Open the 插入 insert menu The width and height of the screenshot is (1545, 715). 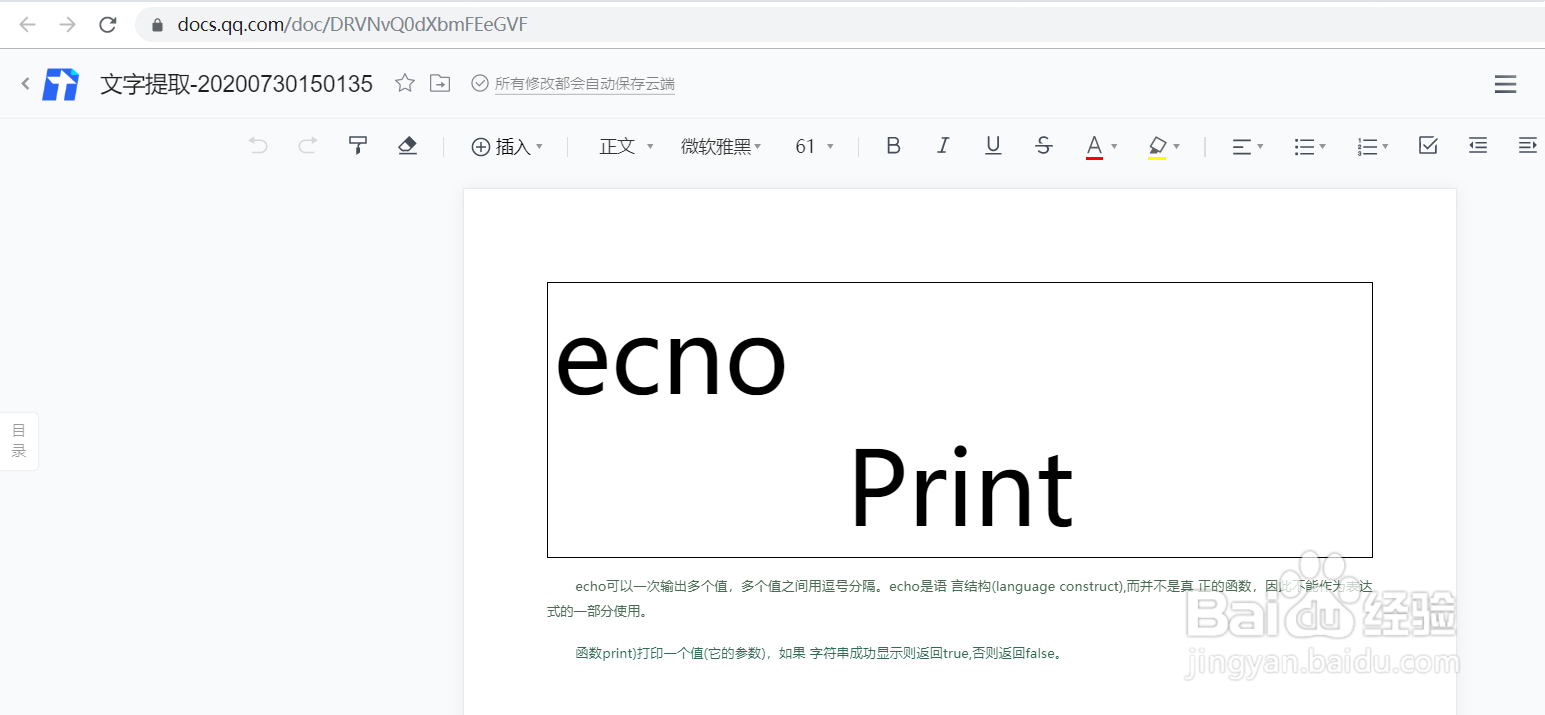pyautogui.click(x=507, y=146)
